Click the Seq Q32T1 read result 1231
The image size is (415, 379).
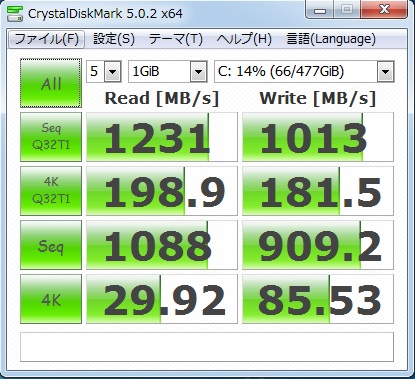coord(162,137)
